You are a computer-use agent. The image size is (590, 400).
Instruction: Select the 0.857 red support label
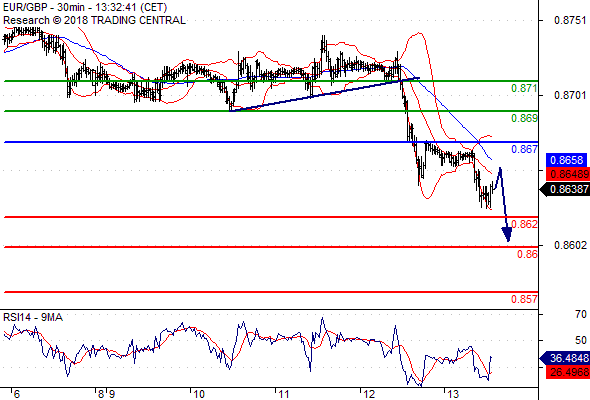pos(524,300)
